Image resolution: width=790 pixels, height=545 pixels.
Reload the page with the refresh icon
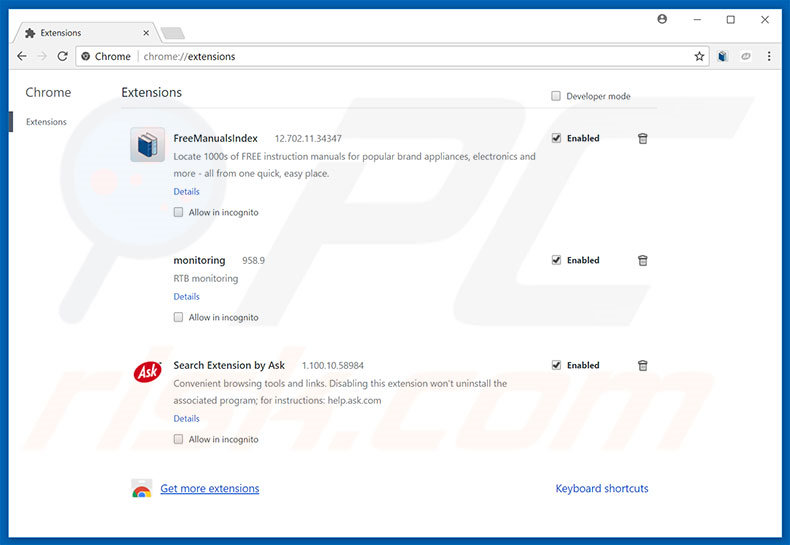click(62, 56)
